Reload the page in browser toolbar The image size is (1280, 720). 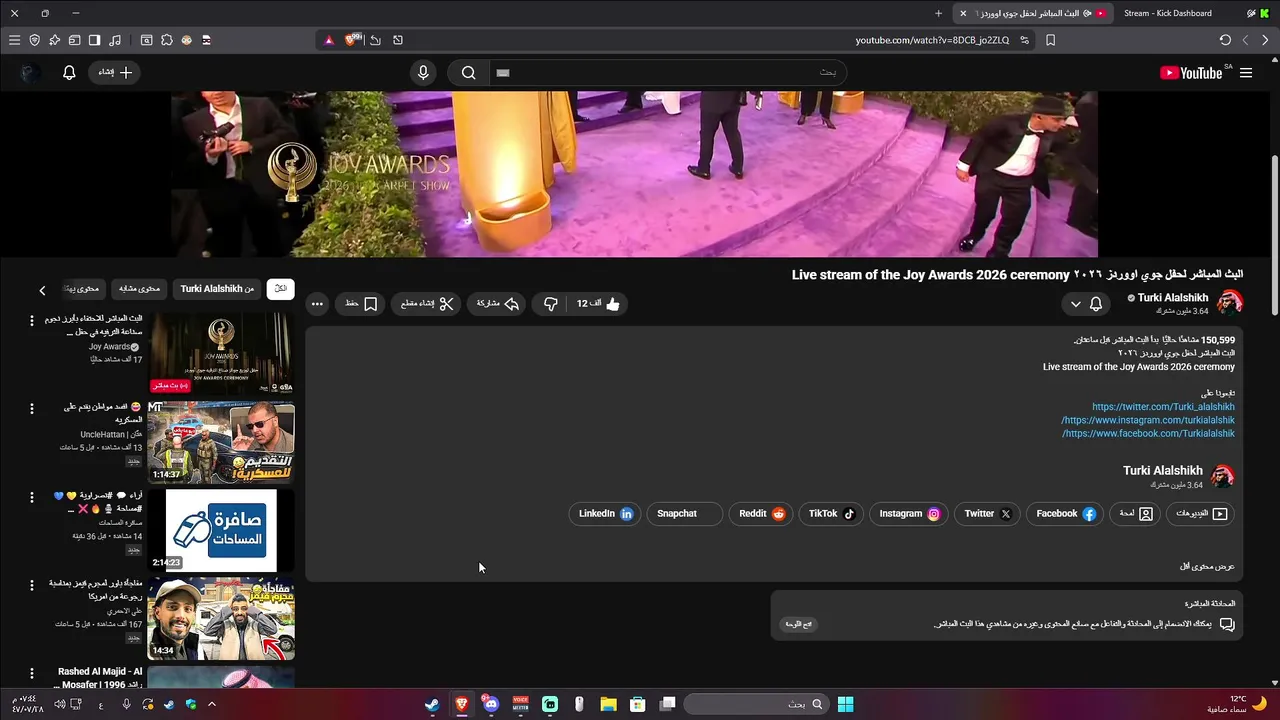tap(1225, 40)
